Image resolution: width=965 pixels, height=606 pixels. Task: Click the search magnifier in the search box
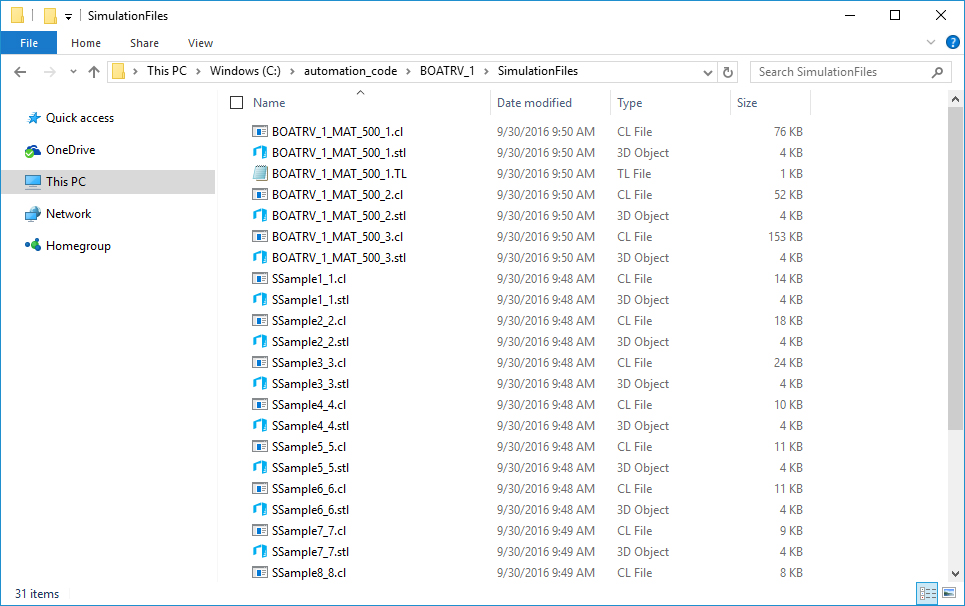935,71
